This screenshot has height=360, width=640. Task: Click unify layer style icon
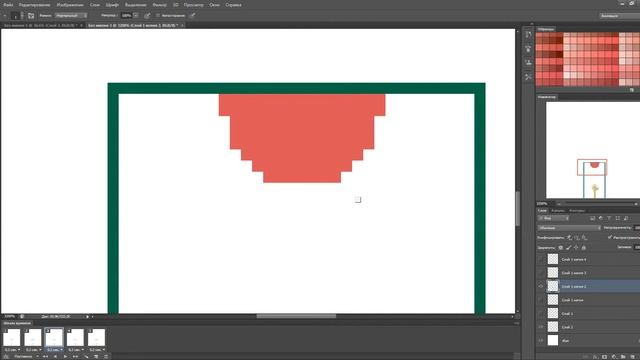click(x=584, y=237)
